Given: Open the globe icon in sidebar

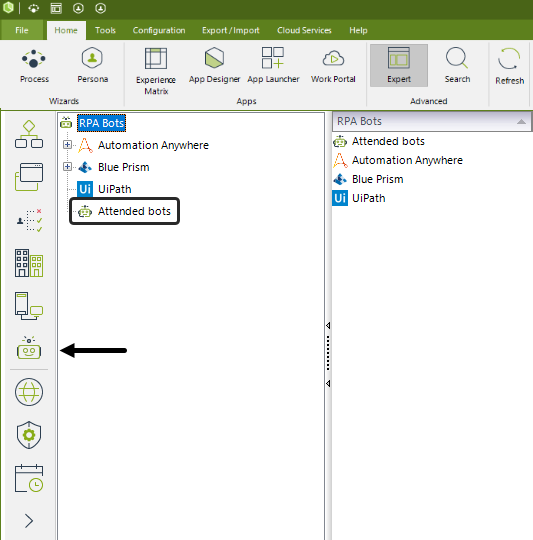Looking at the screenshot, I should 29,392.
